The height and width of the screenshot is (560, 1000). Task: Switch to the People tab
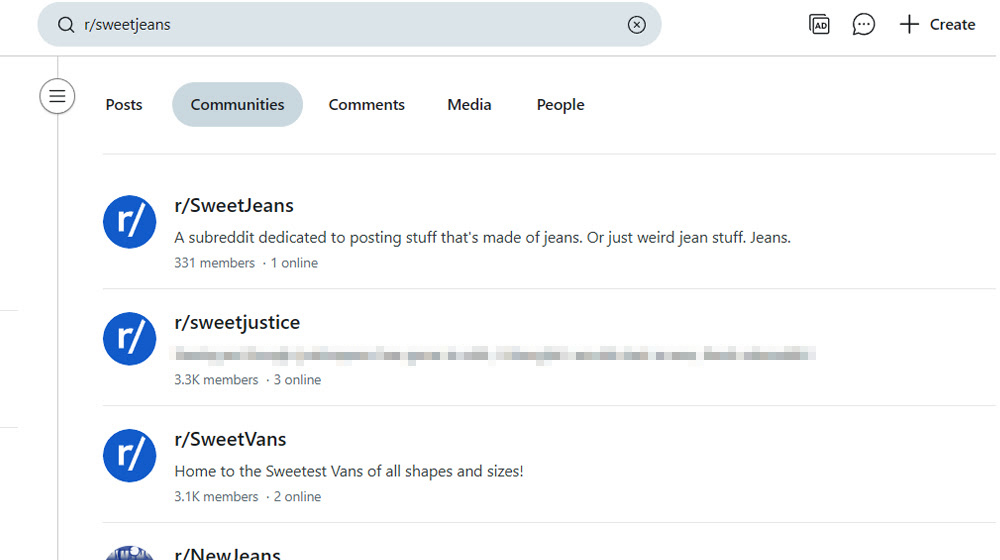560,105
